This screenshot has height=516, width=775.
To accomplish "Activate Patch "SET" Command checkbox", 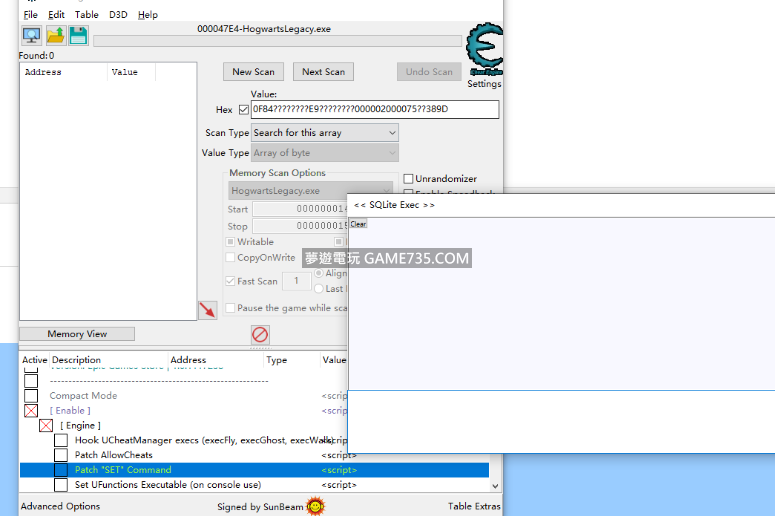I will click(x=61, y=470).
